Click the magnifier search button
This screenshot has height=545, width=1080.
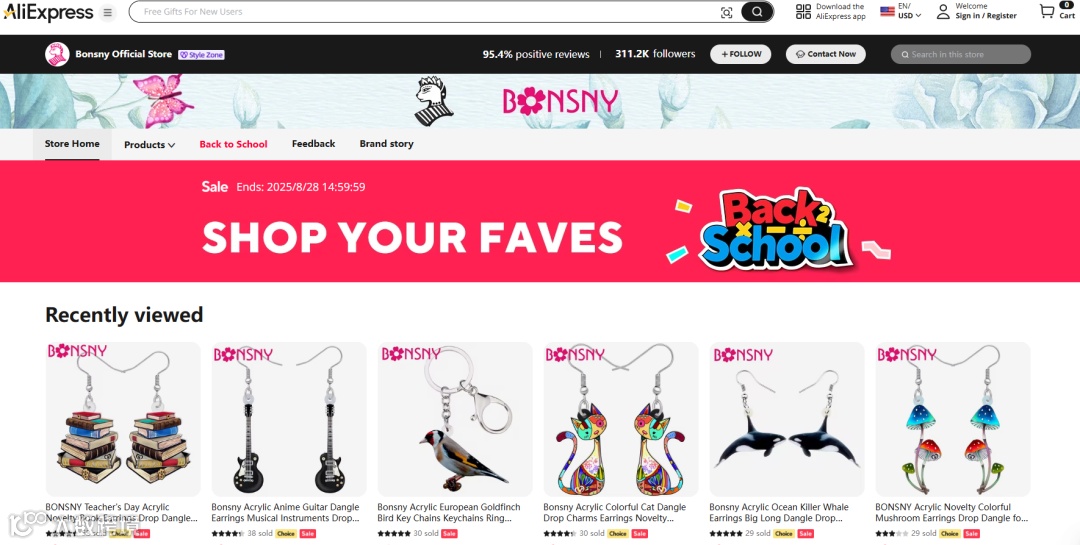(757, 12)
